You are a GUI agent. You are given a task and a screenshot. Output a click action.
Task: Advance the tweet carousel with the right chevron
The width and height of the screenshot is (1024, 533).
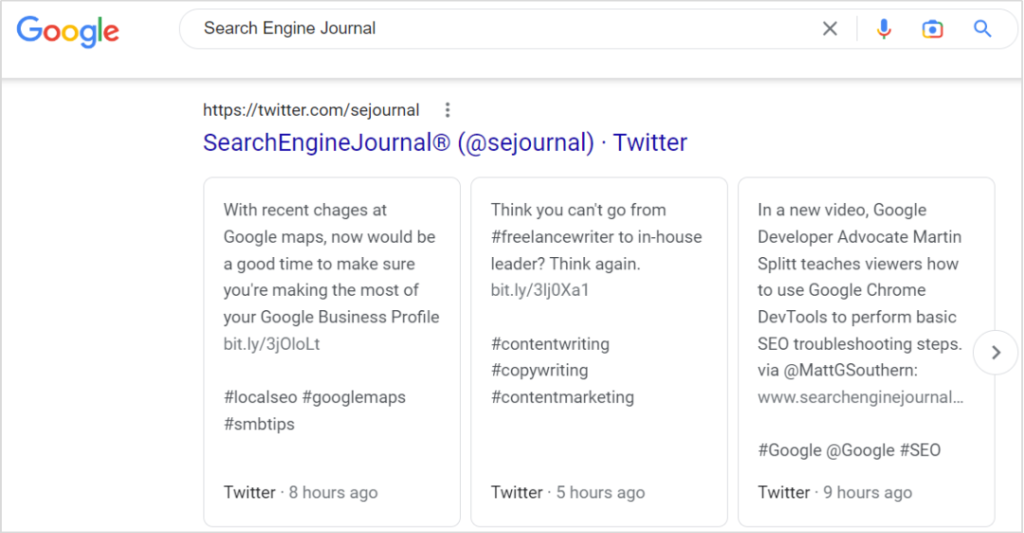[x=995, y=352]
